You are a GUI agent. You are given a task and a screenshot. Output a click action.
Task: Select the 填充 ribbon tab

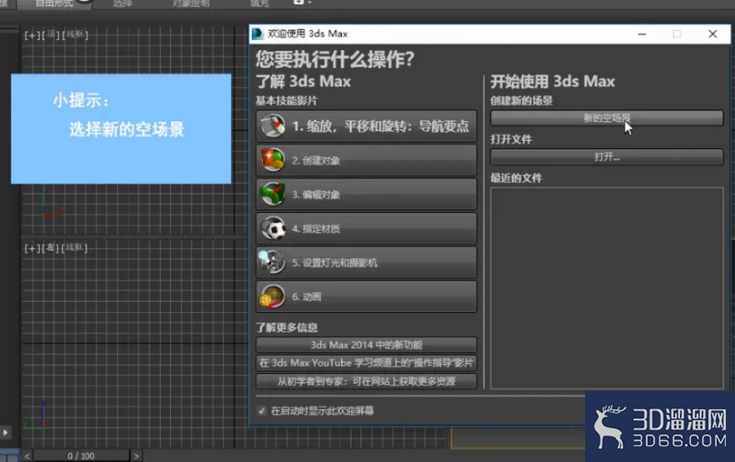[x=259, y=3]
